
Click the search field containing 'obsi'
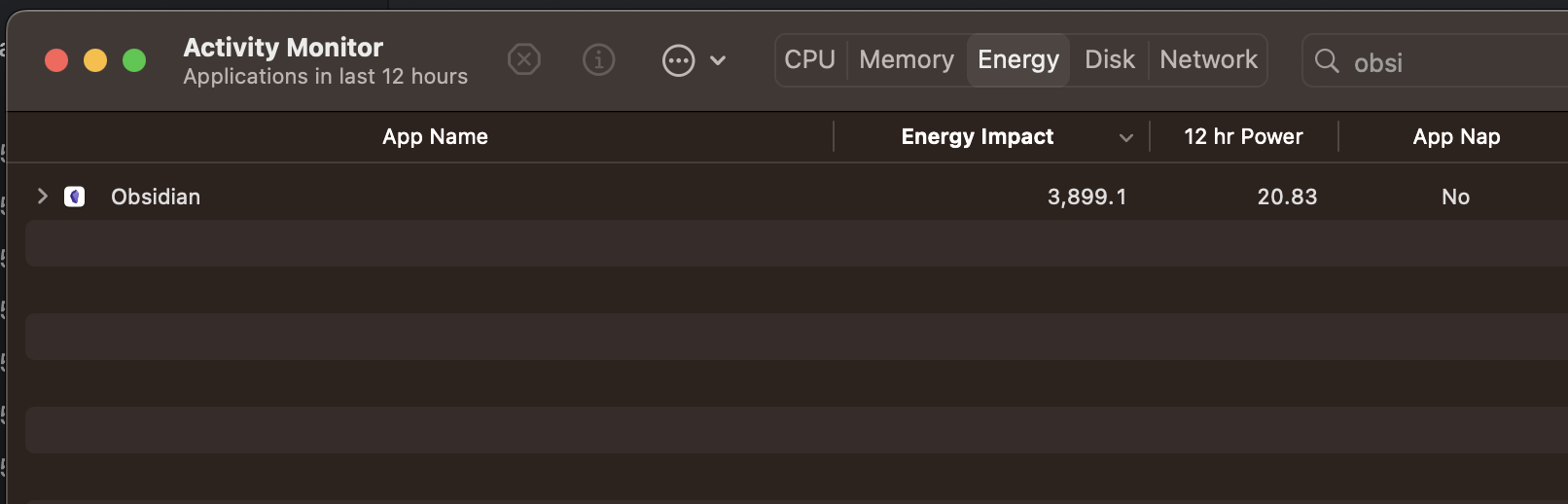click(1436, 61)
